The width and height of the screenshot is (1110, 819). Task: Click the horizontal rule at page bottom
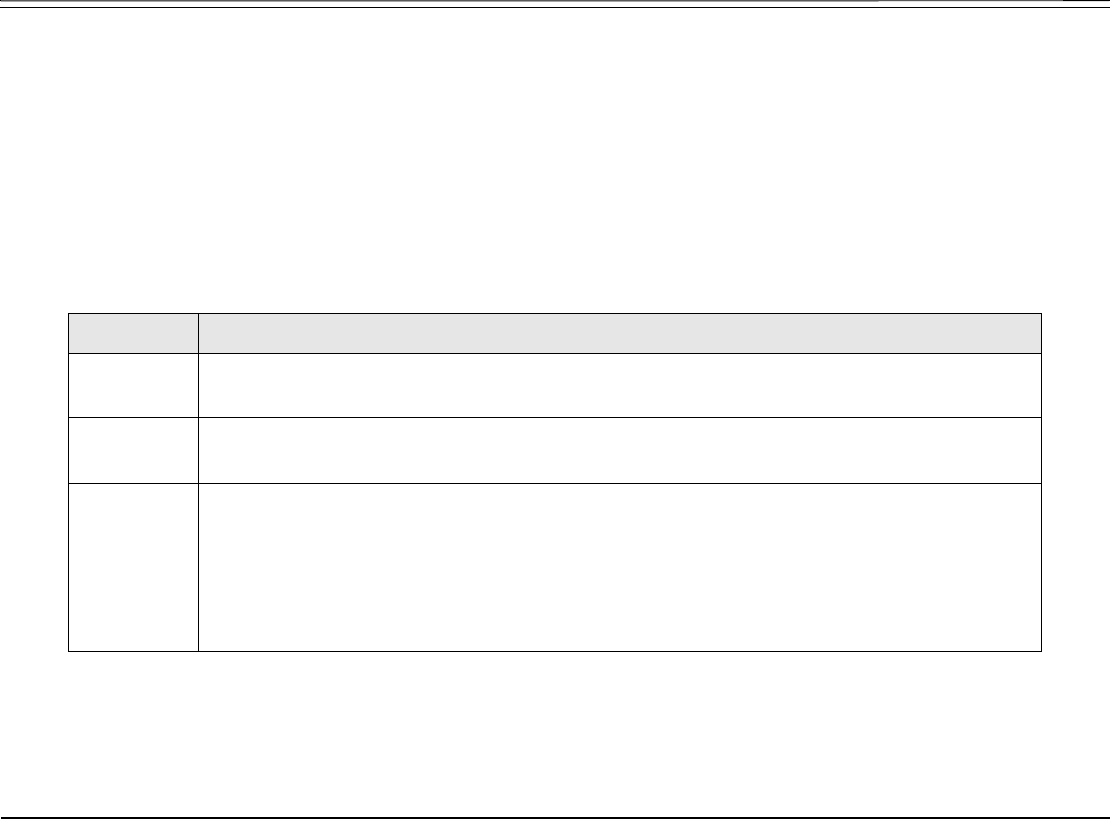click(555, 817)
